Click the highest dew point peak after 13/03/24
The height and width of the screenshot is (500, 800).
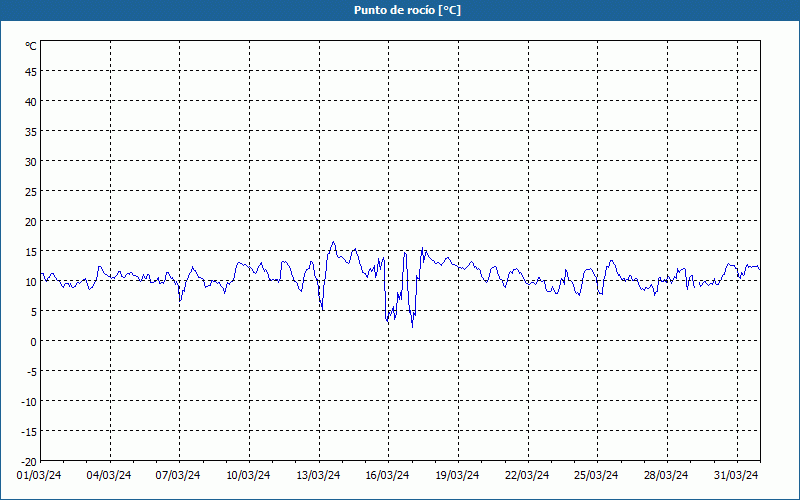tap(334, 242)
